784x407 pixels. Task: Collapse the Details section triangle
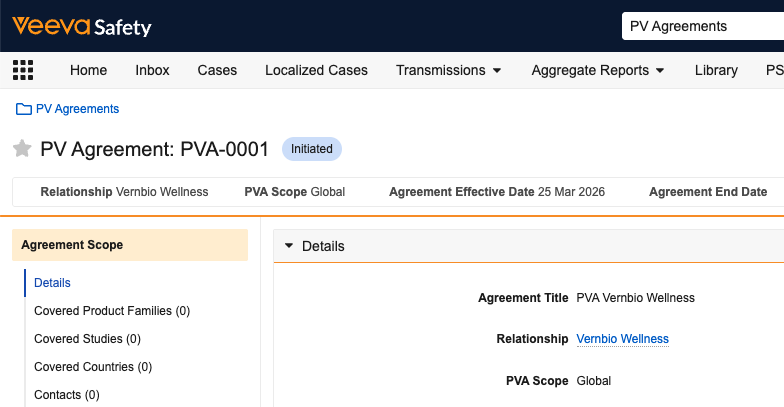pos(288,246)
